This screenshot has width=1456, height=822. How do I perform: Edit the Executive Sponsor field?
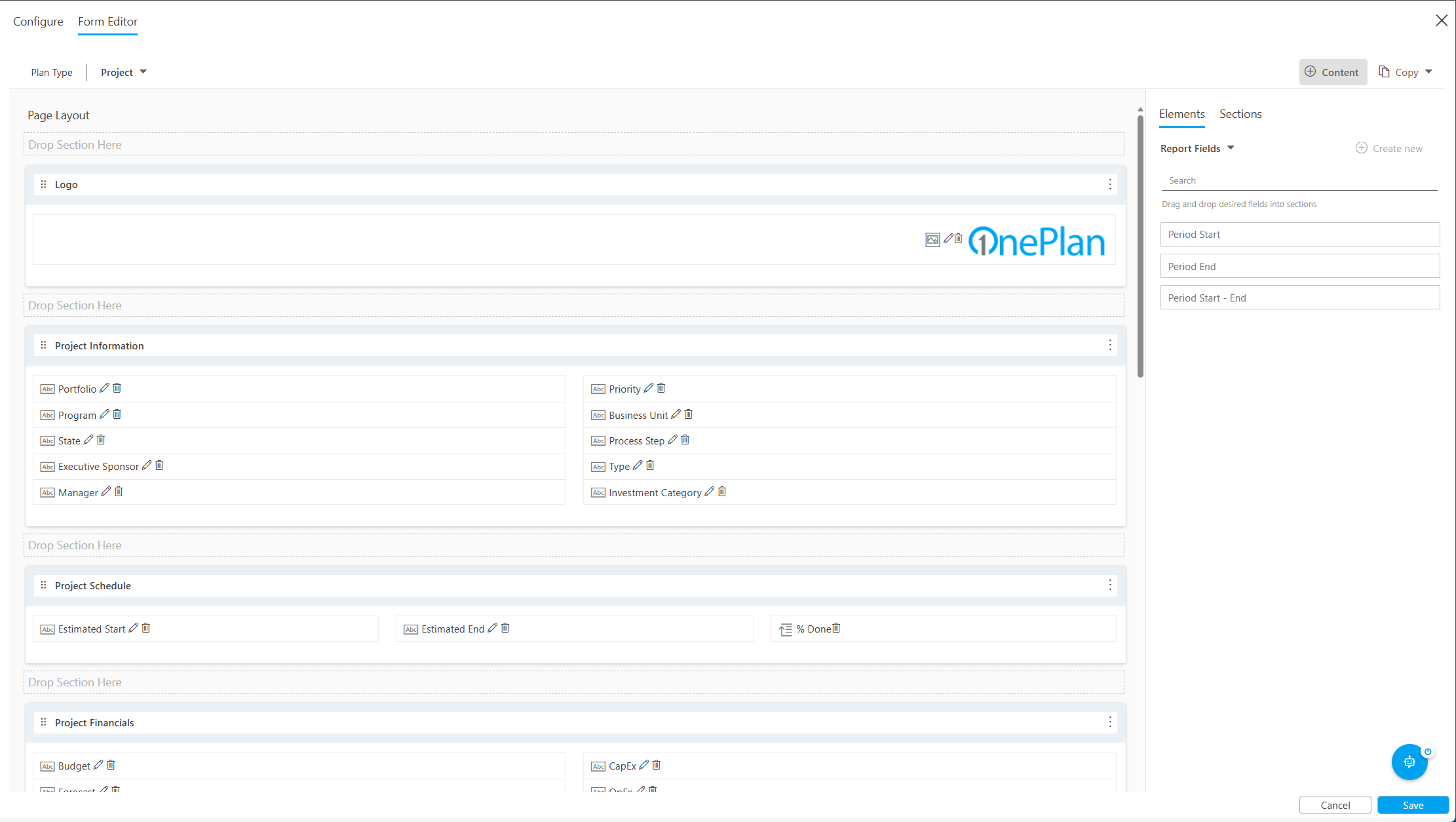147,465
